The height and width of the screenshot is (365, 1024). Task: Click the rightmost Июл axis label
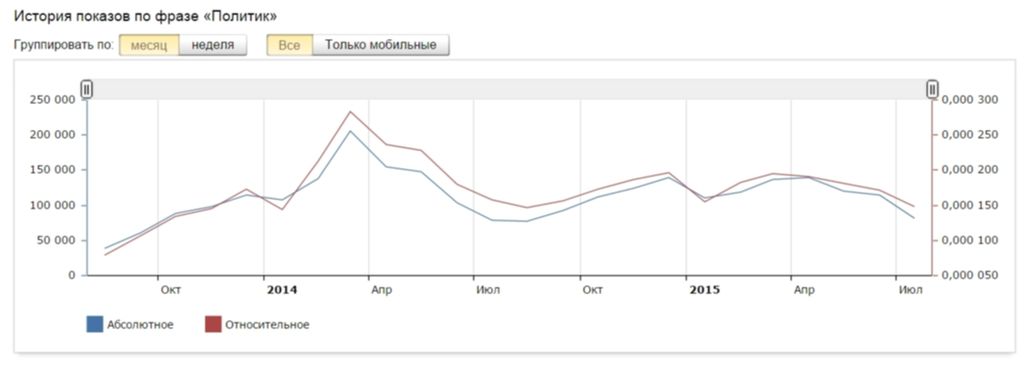click(x=911, y=290)
